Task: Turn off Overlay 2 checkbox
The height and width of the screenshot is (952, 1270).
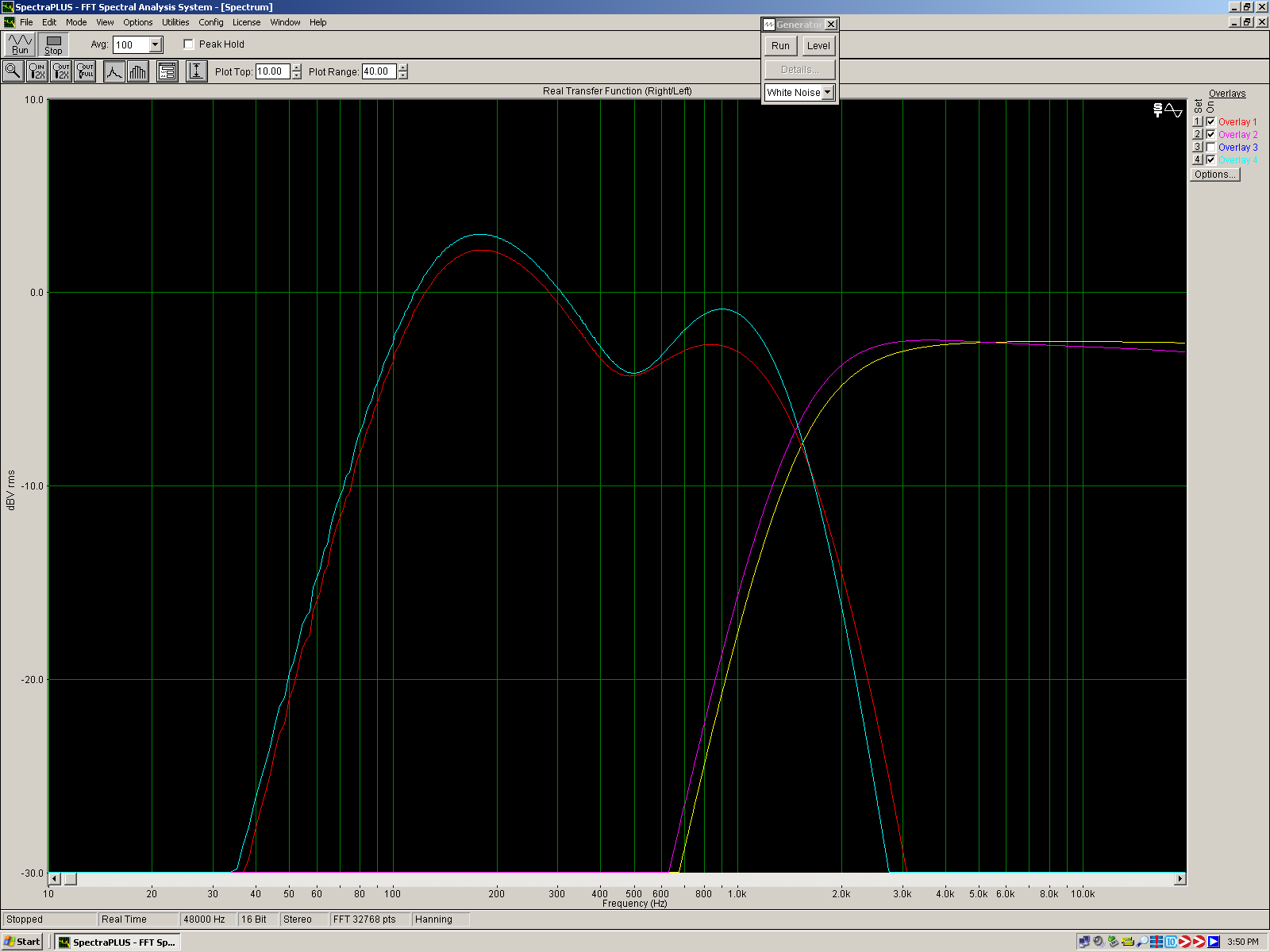Action: (x=1210, y=134)
